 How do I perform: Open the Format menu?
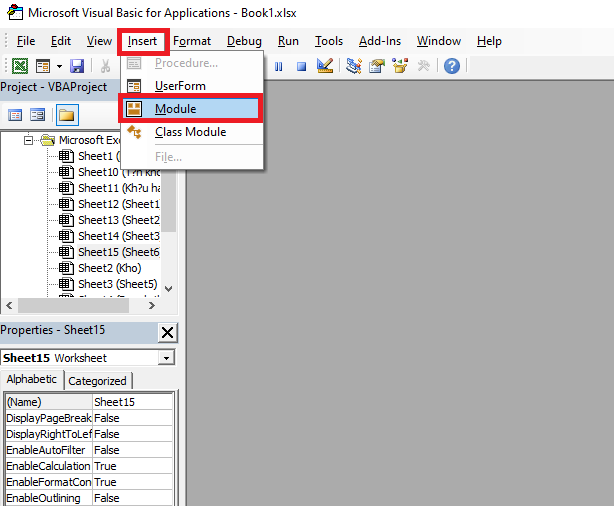pyautogui.click(x=192, y=41)
